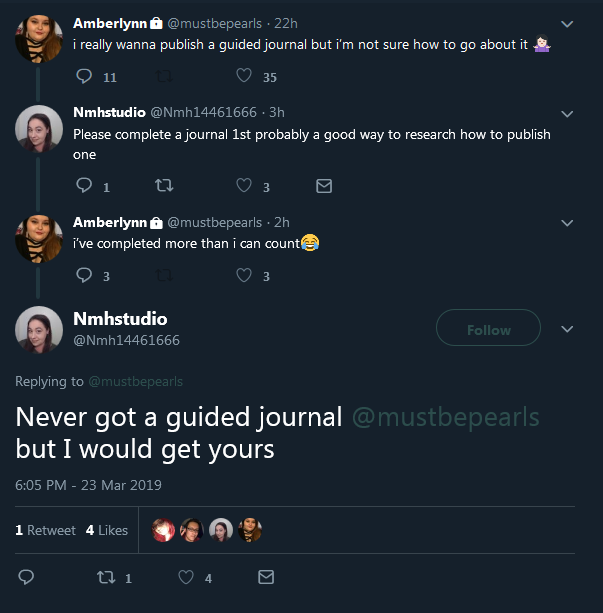The width and height of the screenshot is (603, 613).
Task: Like Amberlynn's 2h reply tweet
Action: click(x=244, y=275)
